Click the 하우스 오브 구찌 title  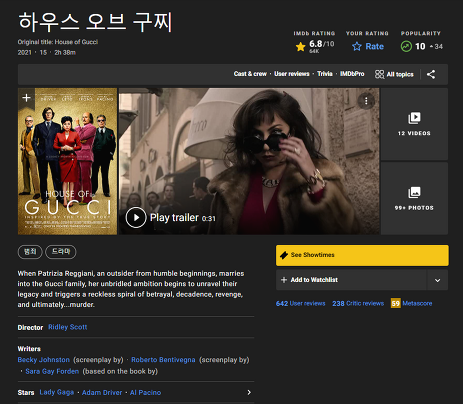coord(95,22)
